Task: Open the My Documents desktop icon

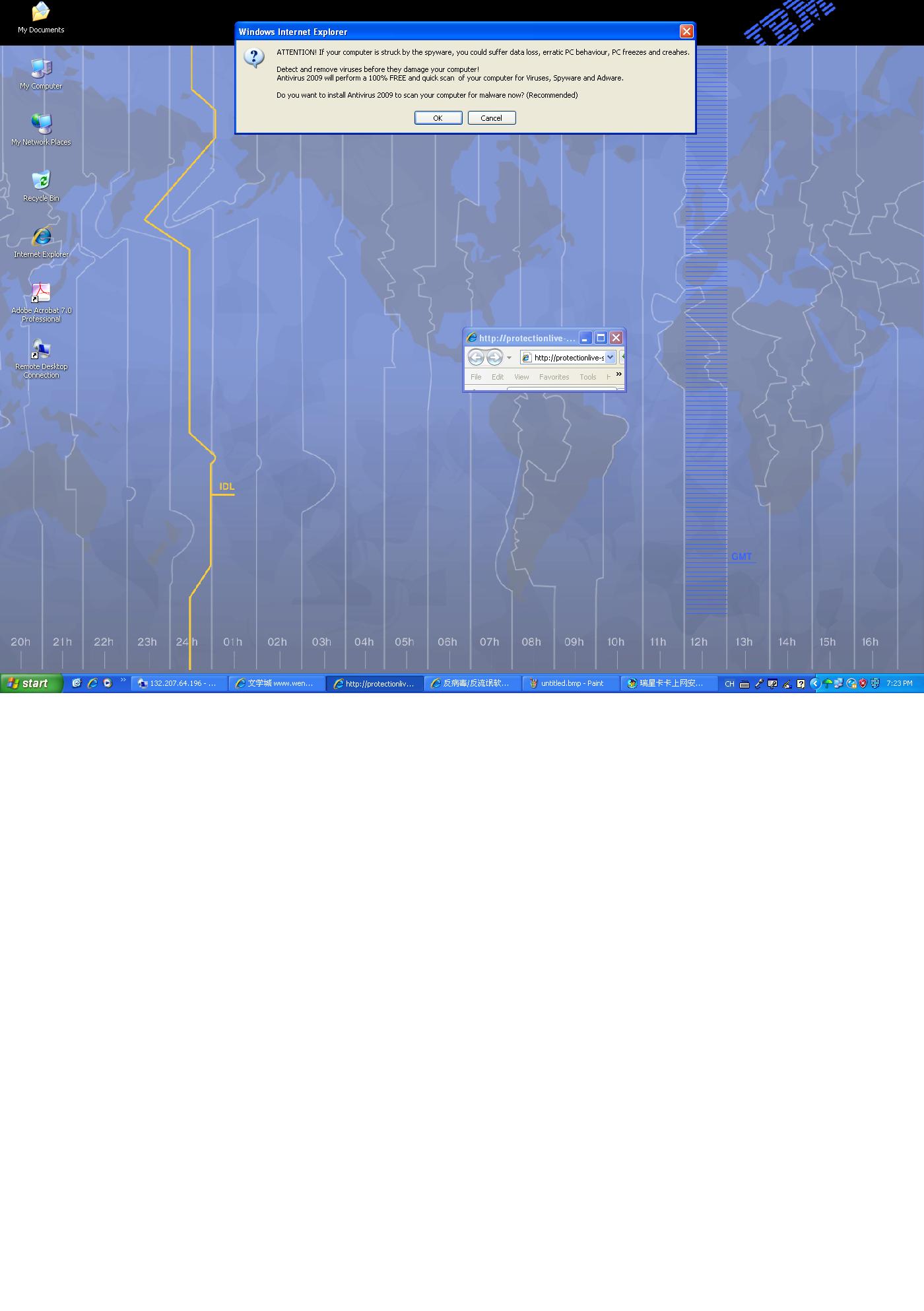Action: (x=41, y=18)
